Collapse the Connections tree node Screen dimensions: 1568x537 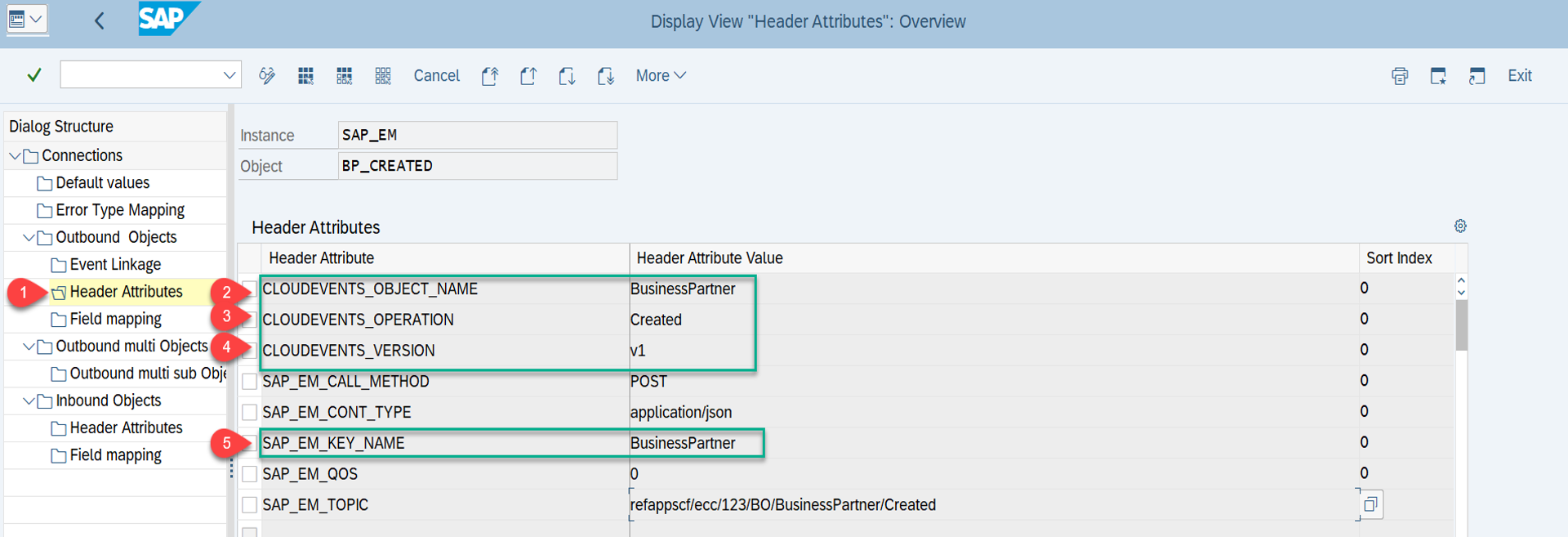[x=15, y=155]
